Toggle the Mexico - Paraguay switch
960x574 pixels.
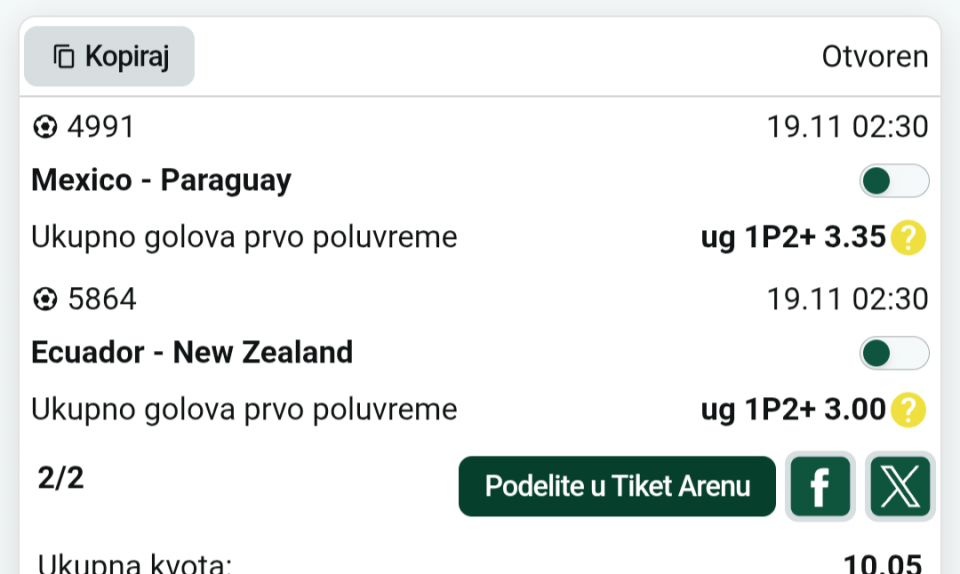pyautogui.click(x=894, y=181)
